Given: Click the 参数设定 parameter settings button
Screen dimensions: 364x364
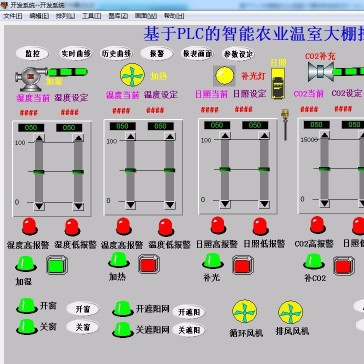Looking at the screenshot, I should [x=238, y=53].
